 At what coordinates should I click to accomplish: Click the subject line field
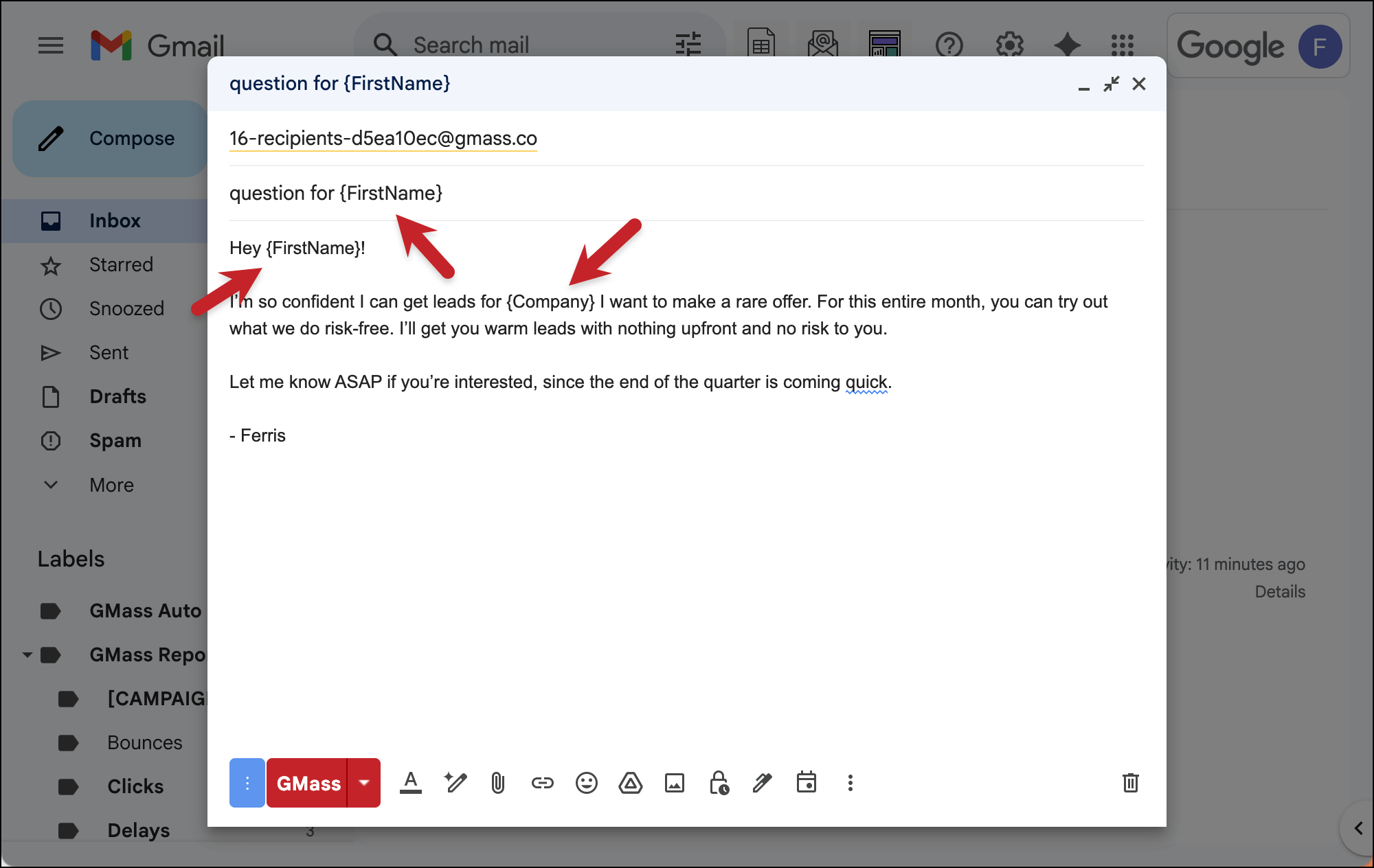pos(481,193)
